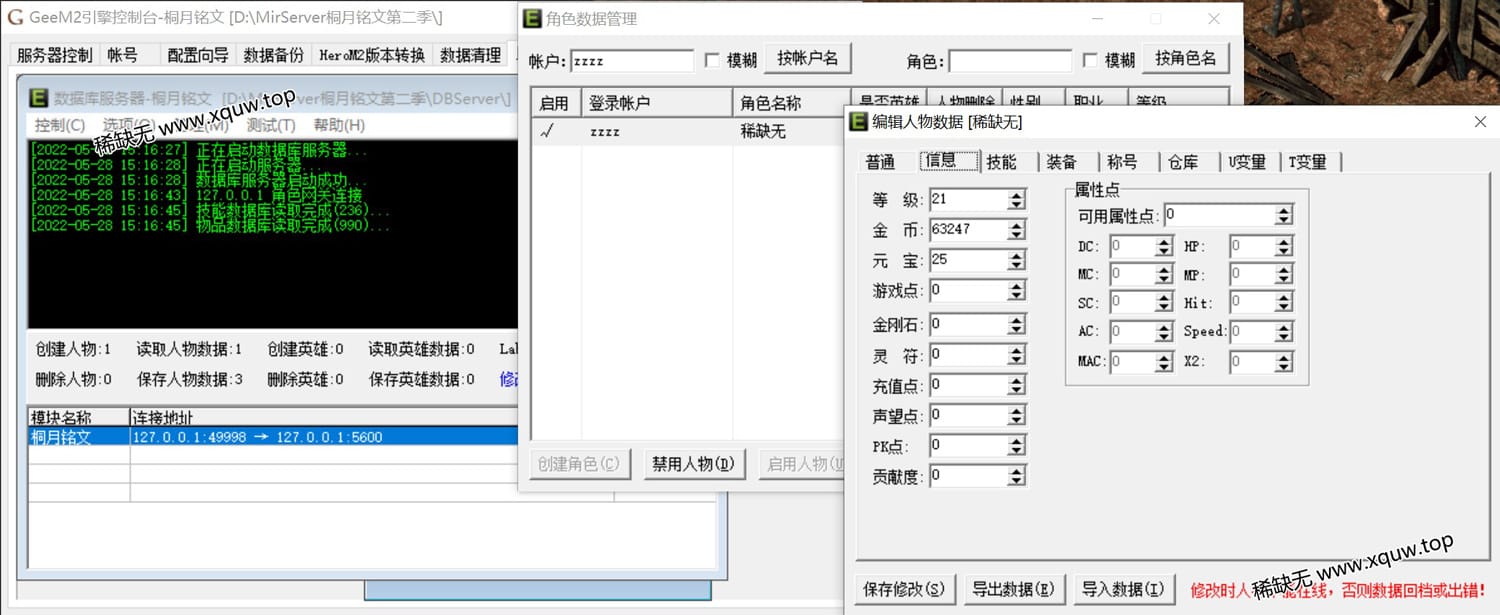Open 帮助(H) menu in database server
This screenshot has height=615, width=1500.
coord(339,125)
